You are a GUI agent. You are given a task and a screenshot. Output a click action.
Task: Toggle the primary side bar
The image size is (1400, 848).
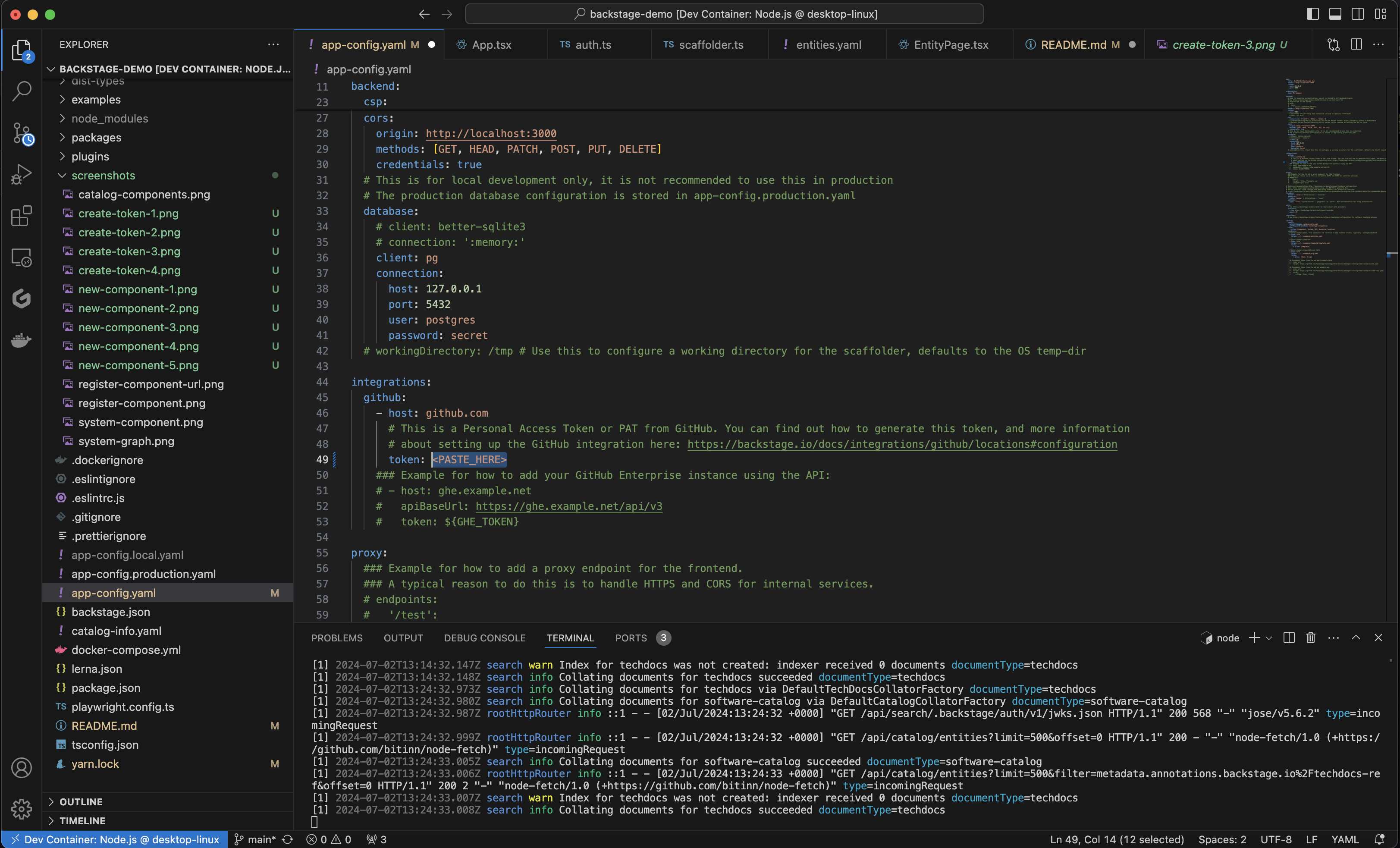[1312, 14]
